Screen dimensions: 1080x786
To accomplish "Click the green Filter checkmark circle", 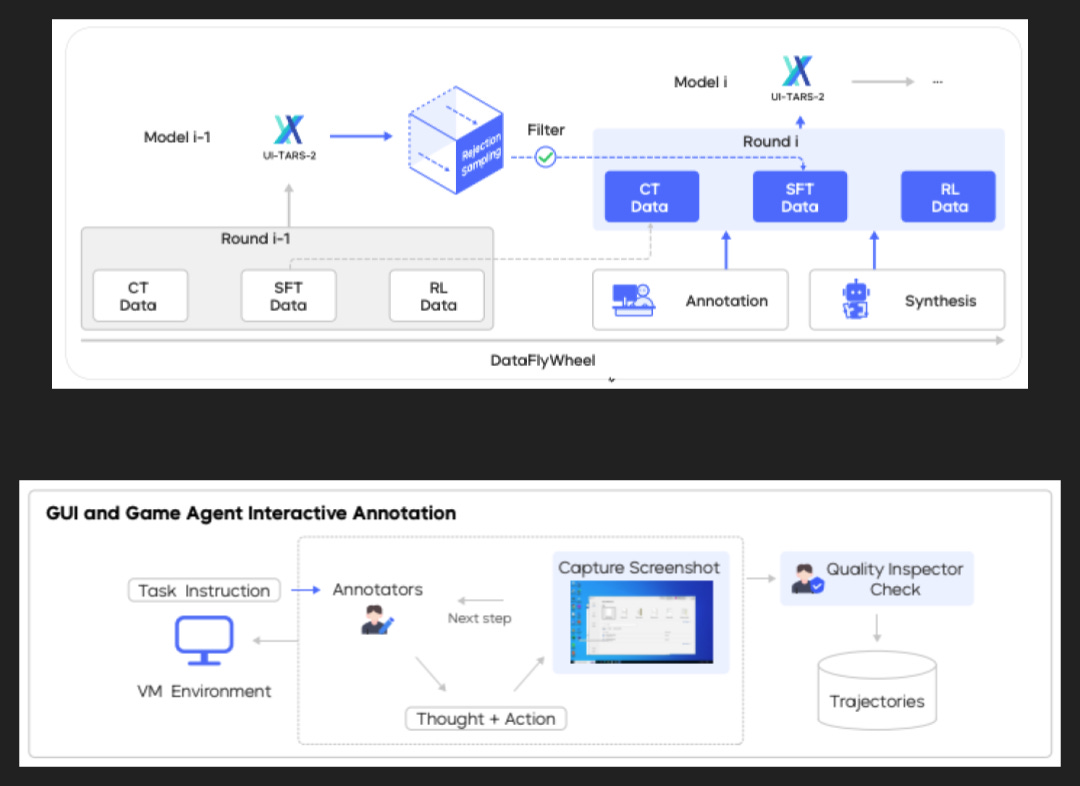I will (x=546, y=158).
